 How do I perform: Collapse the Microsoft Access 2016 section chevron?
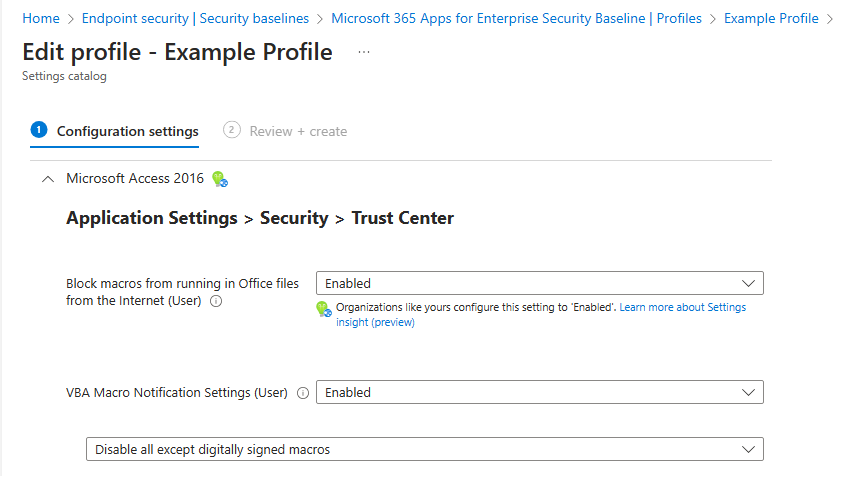[x=47, y=179]
